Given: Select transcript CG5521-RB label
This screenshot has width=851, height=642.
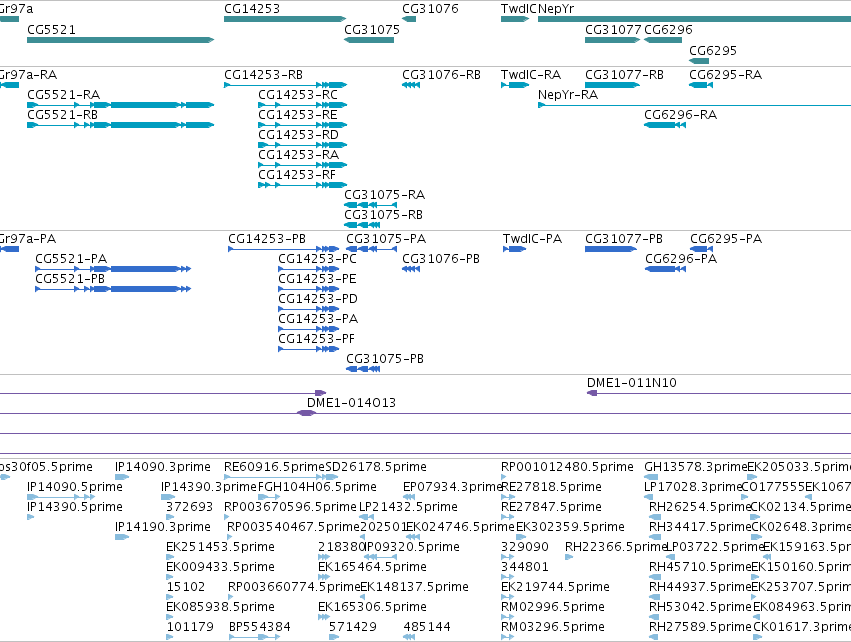Looking at the screenshot, I should (62, 115).
